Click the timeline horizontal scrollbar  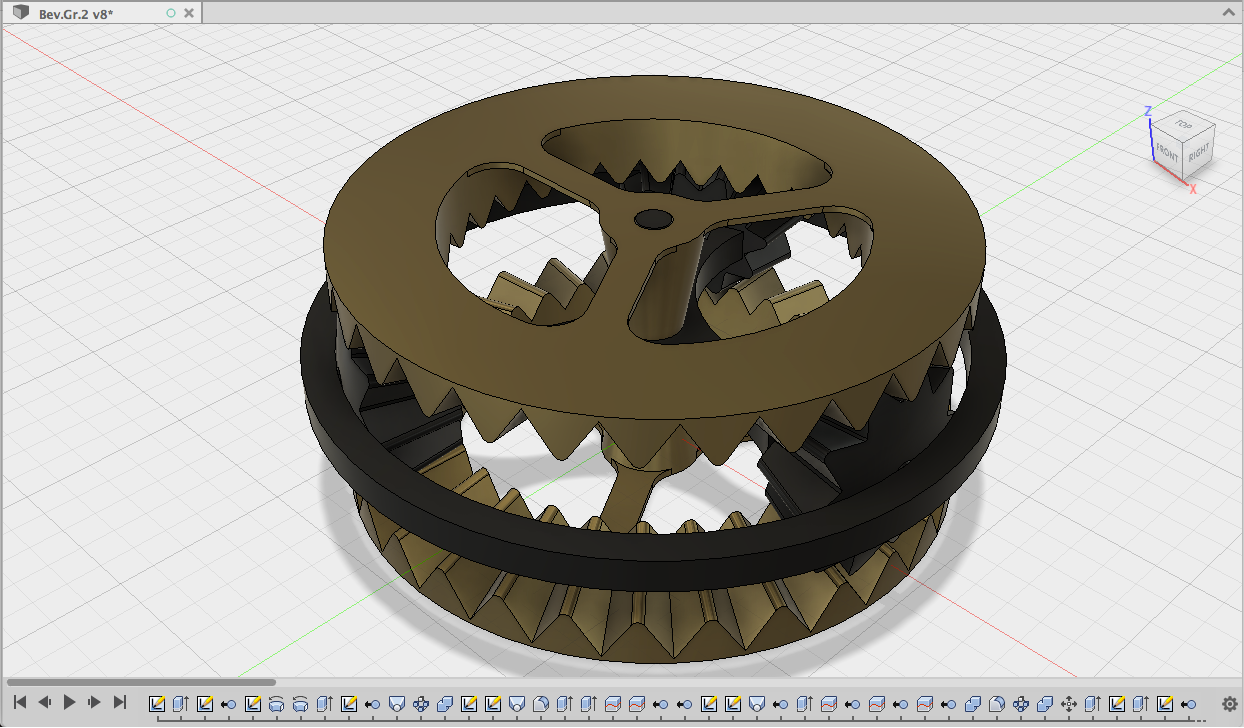point(140,681)
